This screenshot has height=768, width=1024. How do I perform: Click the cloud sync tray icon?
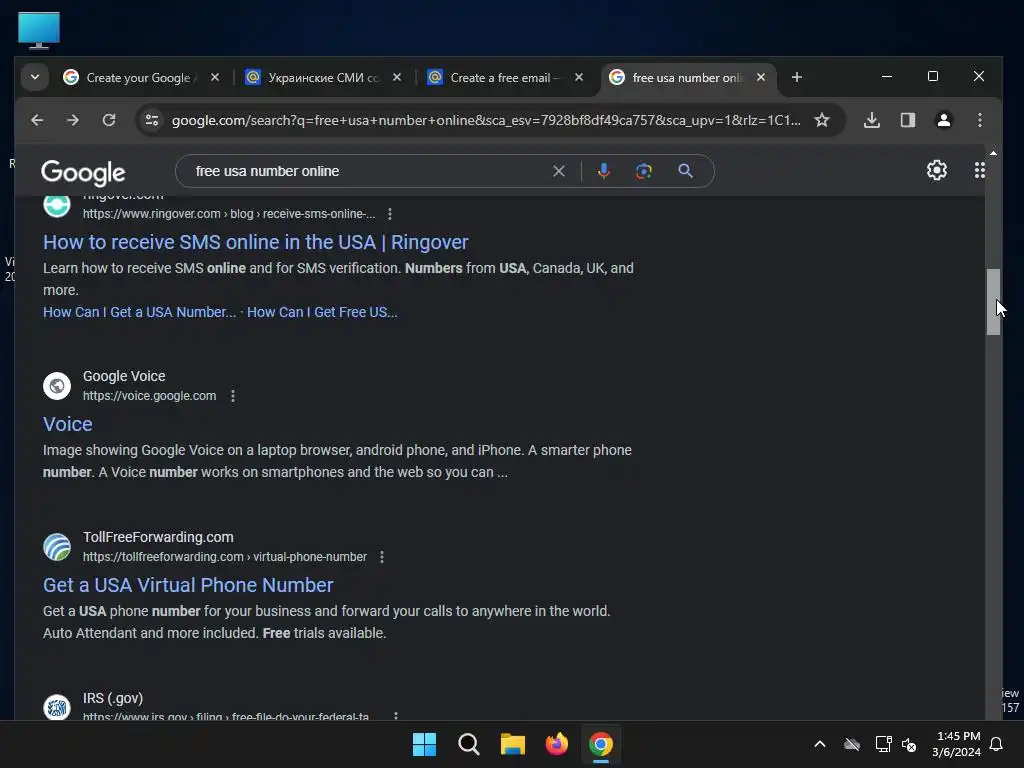(852, 744)
